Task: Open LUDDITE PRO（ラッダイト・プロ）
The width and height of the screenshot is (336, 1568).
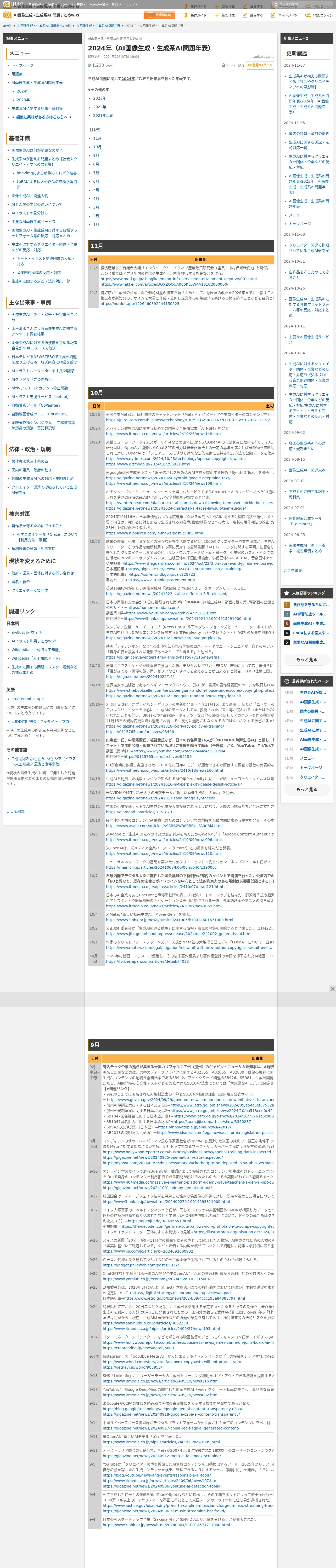Action: [41, 721]
